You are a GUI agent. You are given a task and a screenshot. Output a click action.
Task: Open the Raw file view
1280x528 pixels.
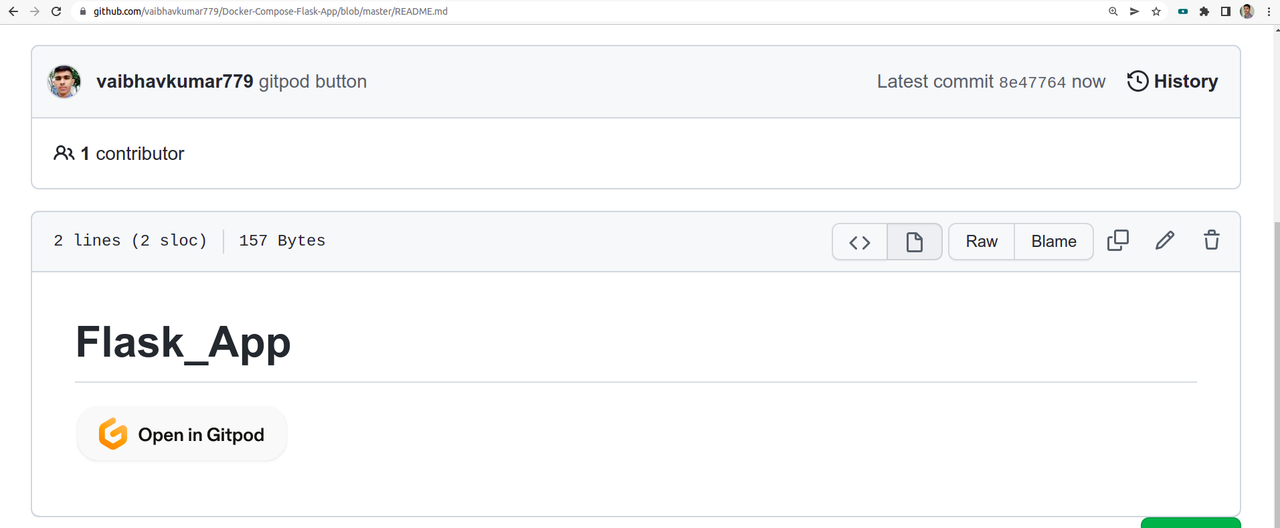click(981, 241)
